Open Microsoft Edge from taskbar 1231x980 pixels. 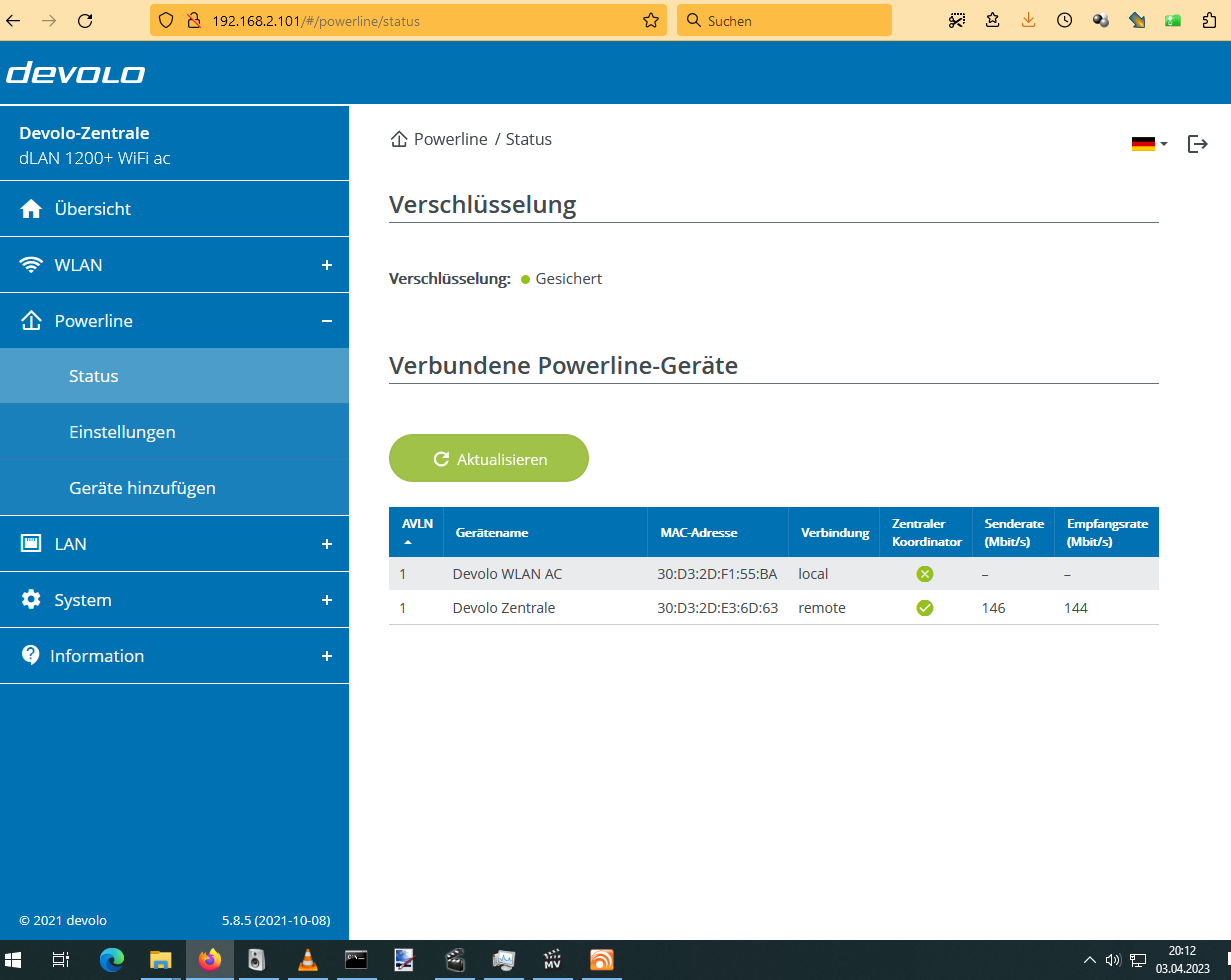click(111, 960)
